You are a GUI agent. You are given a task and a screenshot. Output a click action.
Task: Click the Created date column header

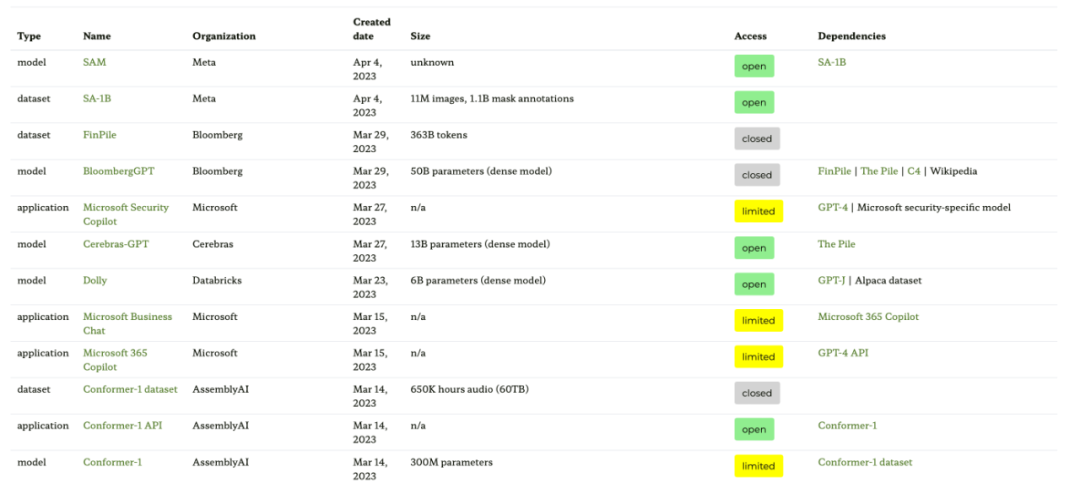(371, 29)
